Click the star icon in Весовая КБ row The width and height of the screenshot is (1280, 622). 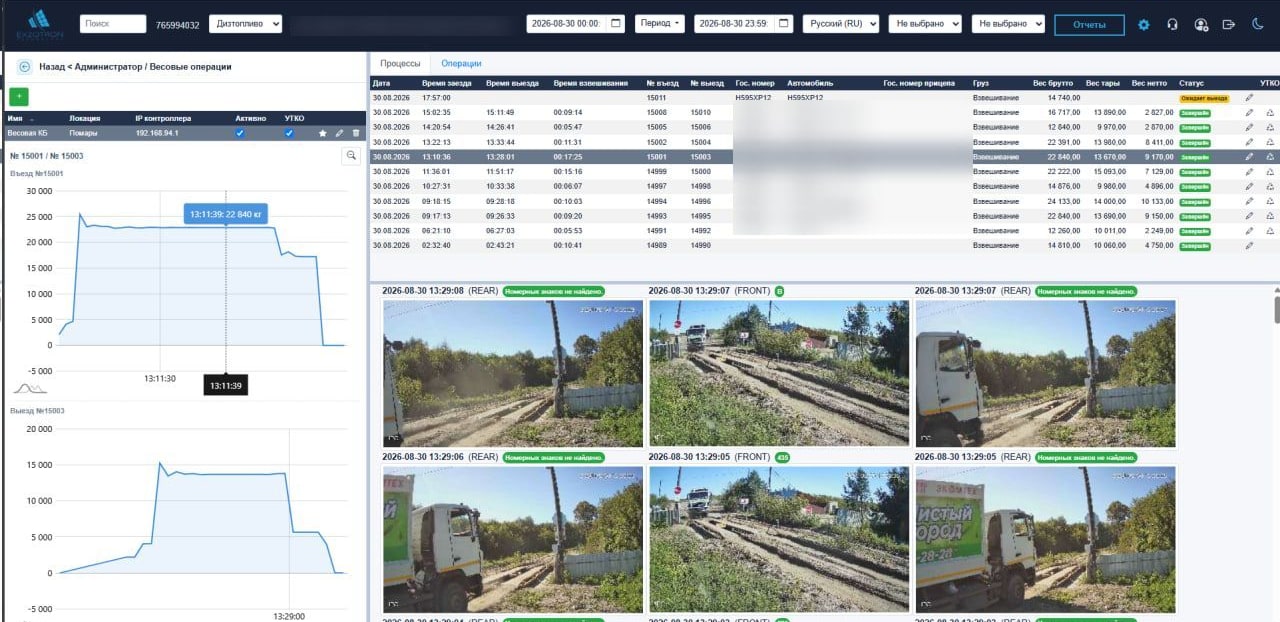pyautogui.click(x=322, y=133)
